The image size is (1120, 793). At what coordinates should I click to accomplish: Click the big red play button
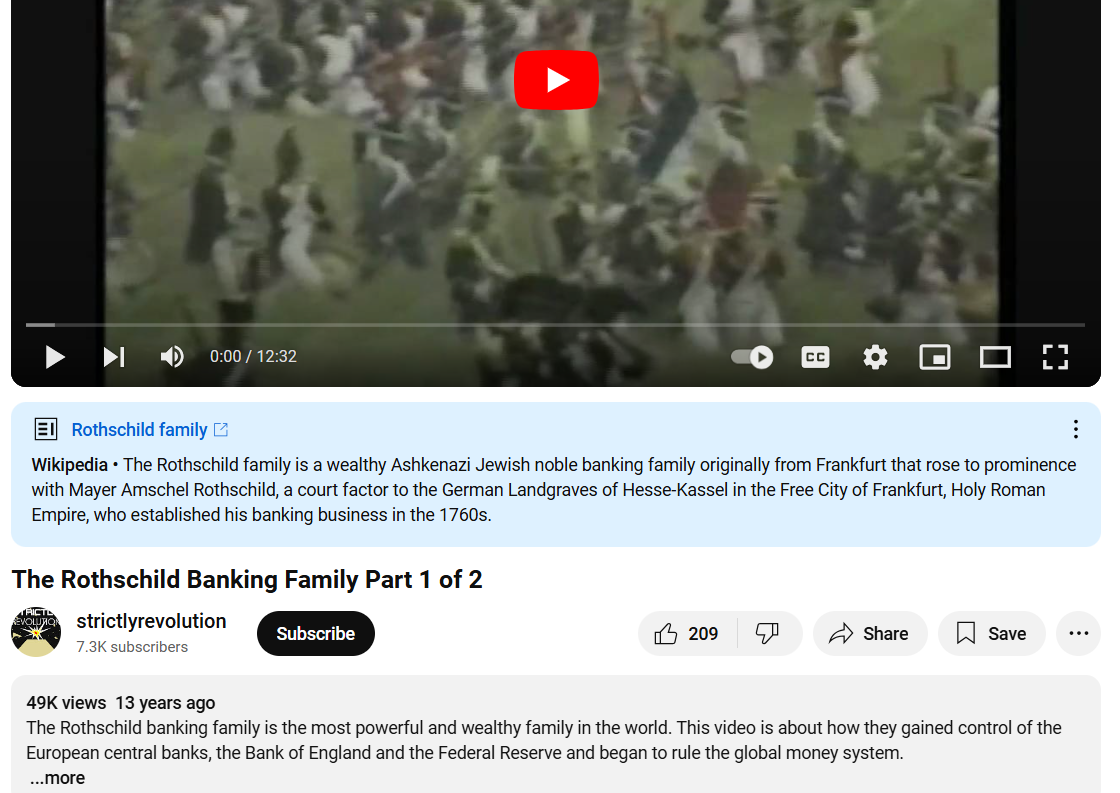tap(556, 80)
